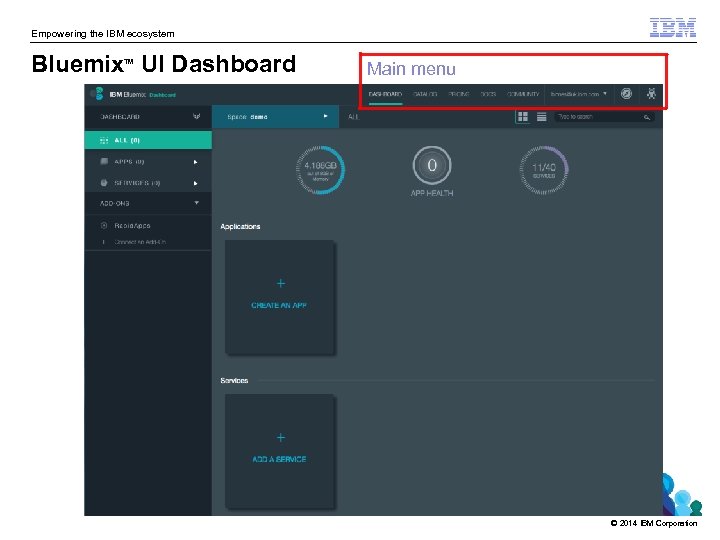Open the PRICING main menu tab

point(459,94)
